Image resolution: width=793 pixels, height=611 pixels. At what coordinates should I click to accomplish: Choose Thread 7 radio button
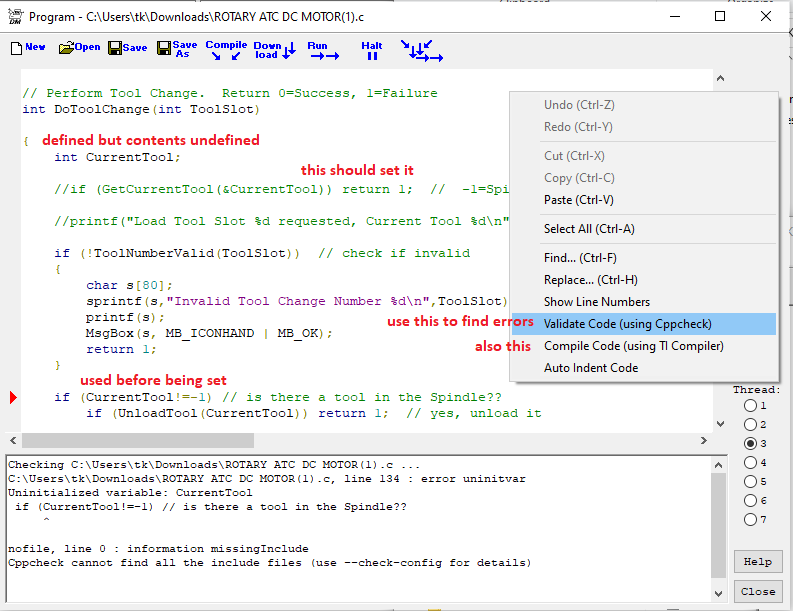[x=749, y=520]
